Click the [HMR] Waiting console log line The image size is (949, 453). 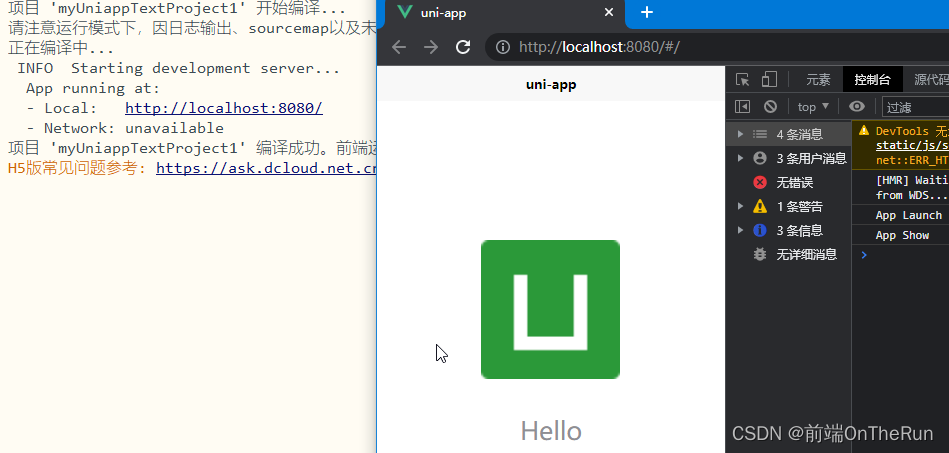[x=900, y=188]
